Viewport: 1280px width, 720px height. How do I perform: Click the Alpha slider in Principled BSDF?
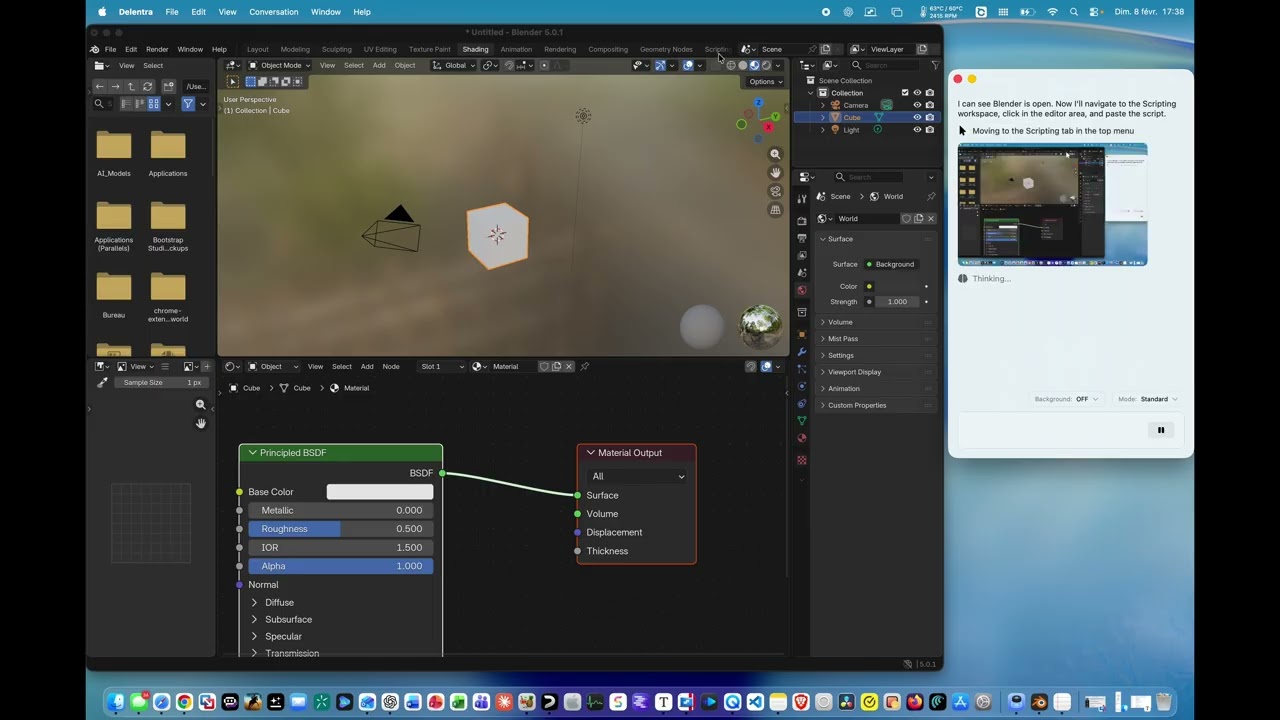click(340, 566)
